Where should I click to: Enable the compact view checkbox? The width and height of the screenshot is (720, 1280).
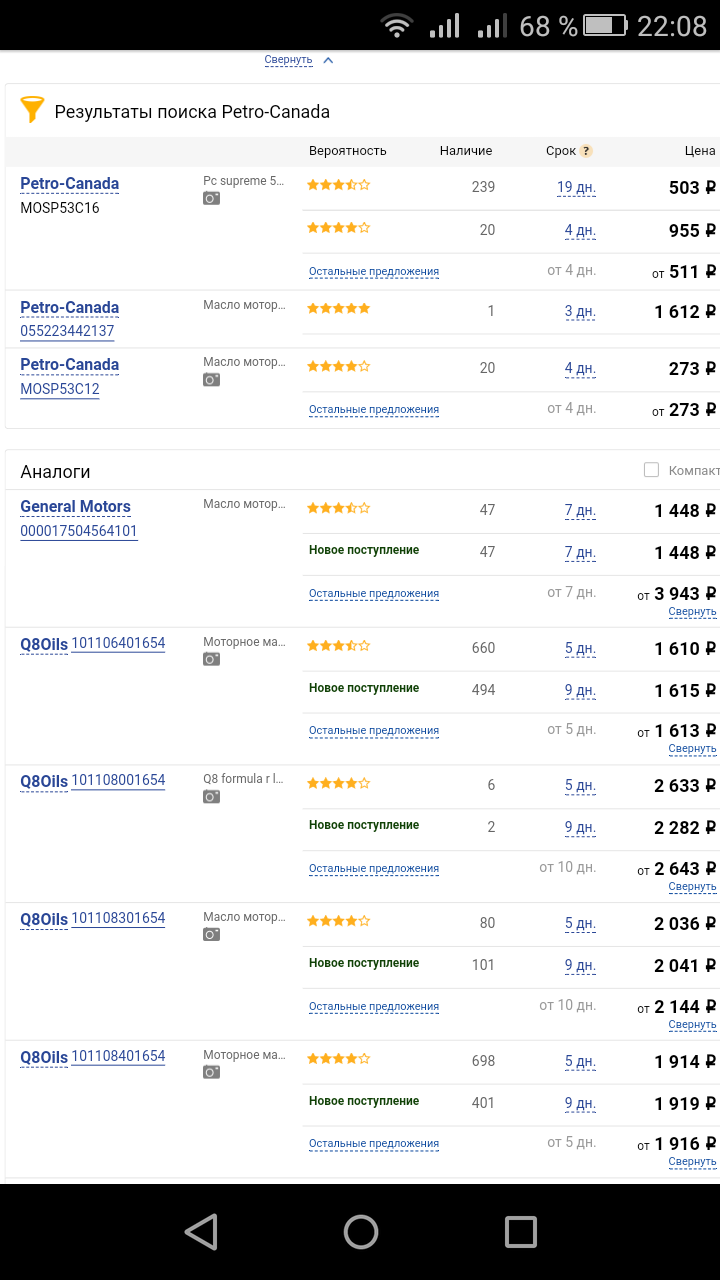(651, 470)
